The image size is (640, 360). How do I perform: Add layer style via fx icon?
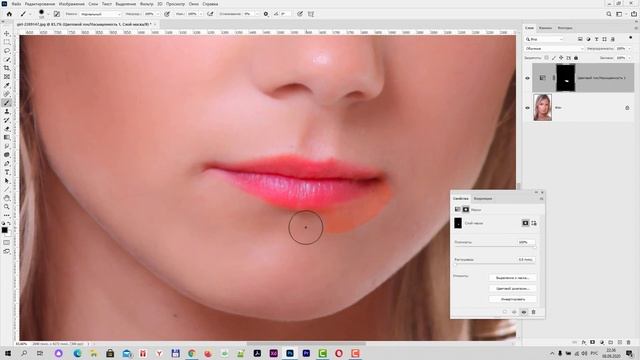584,342
